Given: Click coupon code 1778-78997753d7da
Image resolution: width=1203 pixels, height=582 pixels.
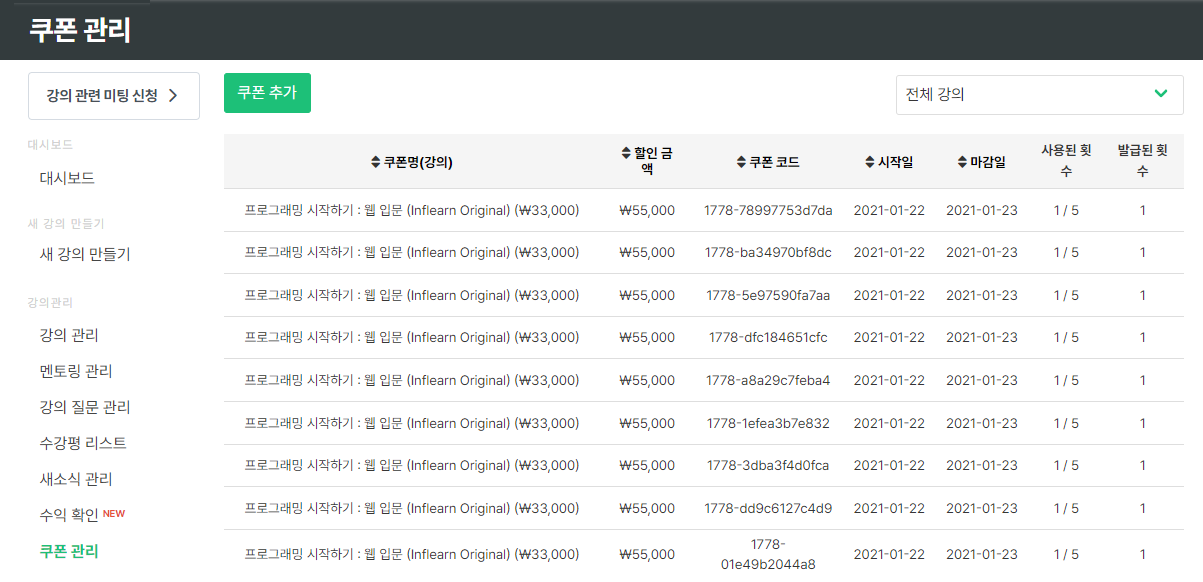Looking at the screenshot, I should (x=768, y=210).
